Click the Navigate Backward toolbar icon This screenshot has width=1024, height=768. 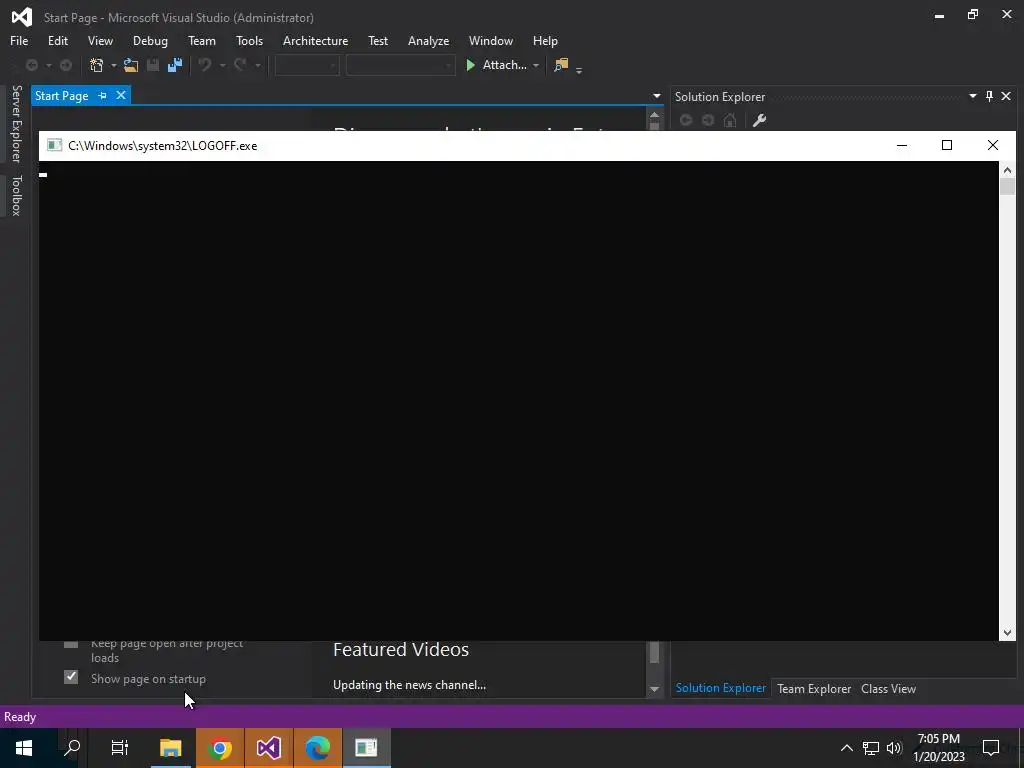point(31,65)
